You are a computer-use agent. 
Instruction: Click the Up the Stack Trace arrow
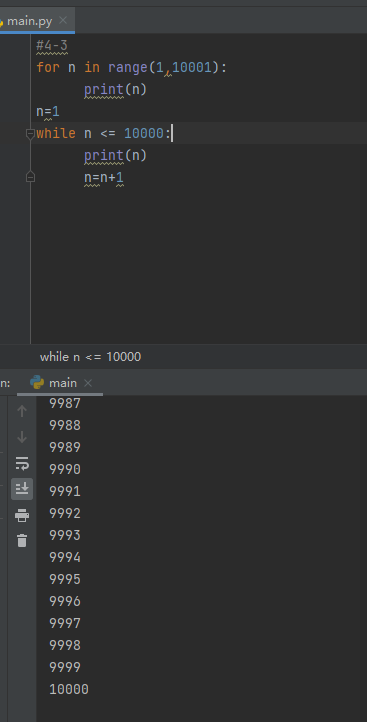tap(22, 411)
